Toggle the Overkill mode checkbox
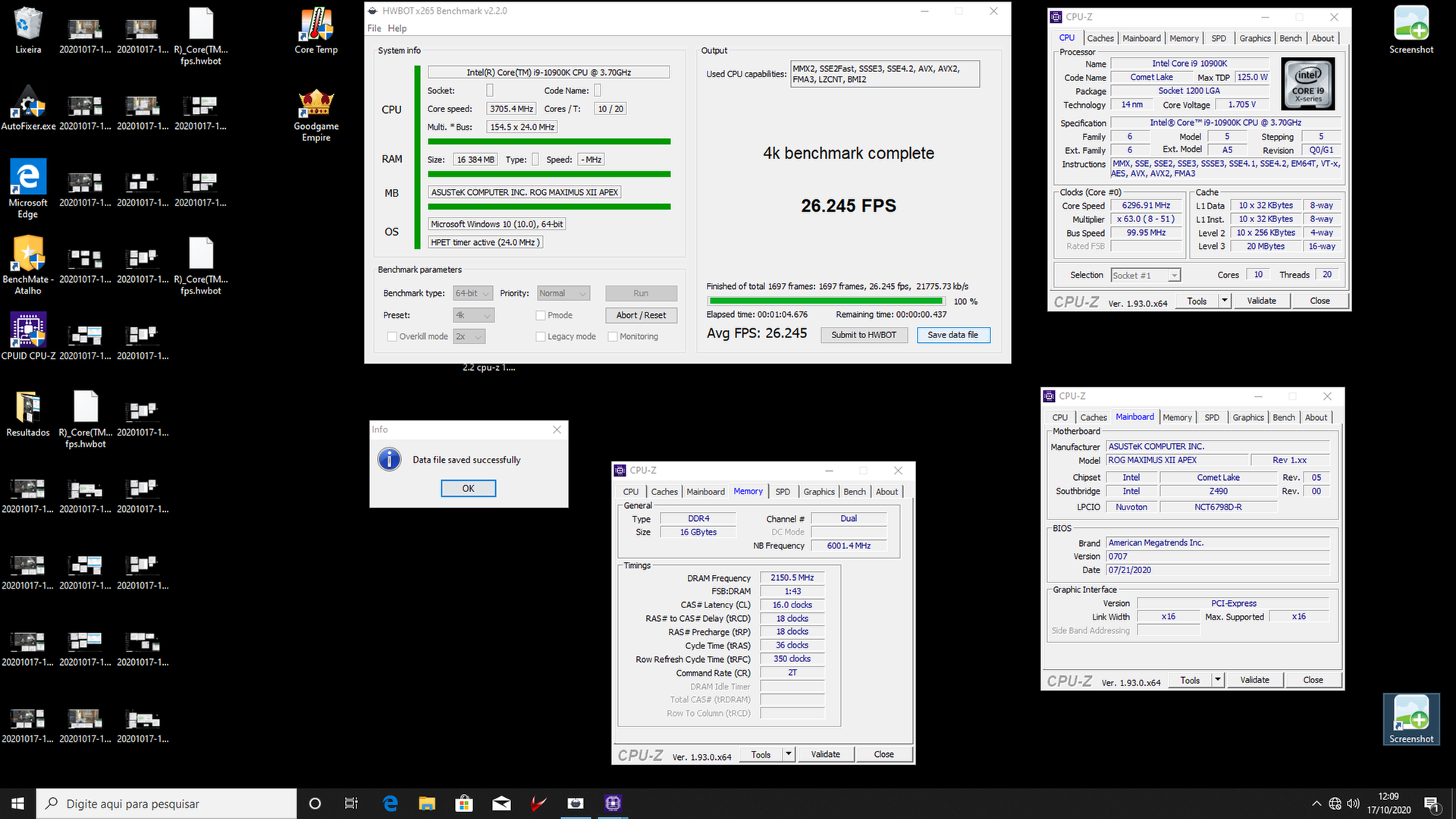This screenshot has height=819, width=1456. (392, 337)
